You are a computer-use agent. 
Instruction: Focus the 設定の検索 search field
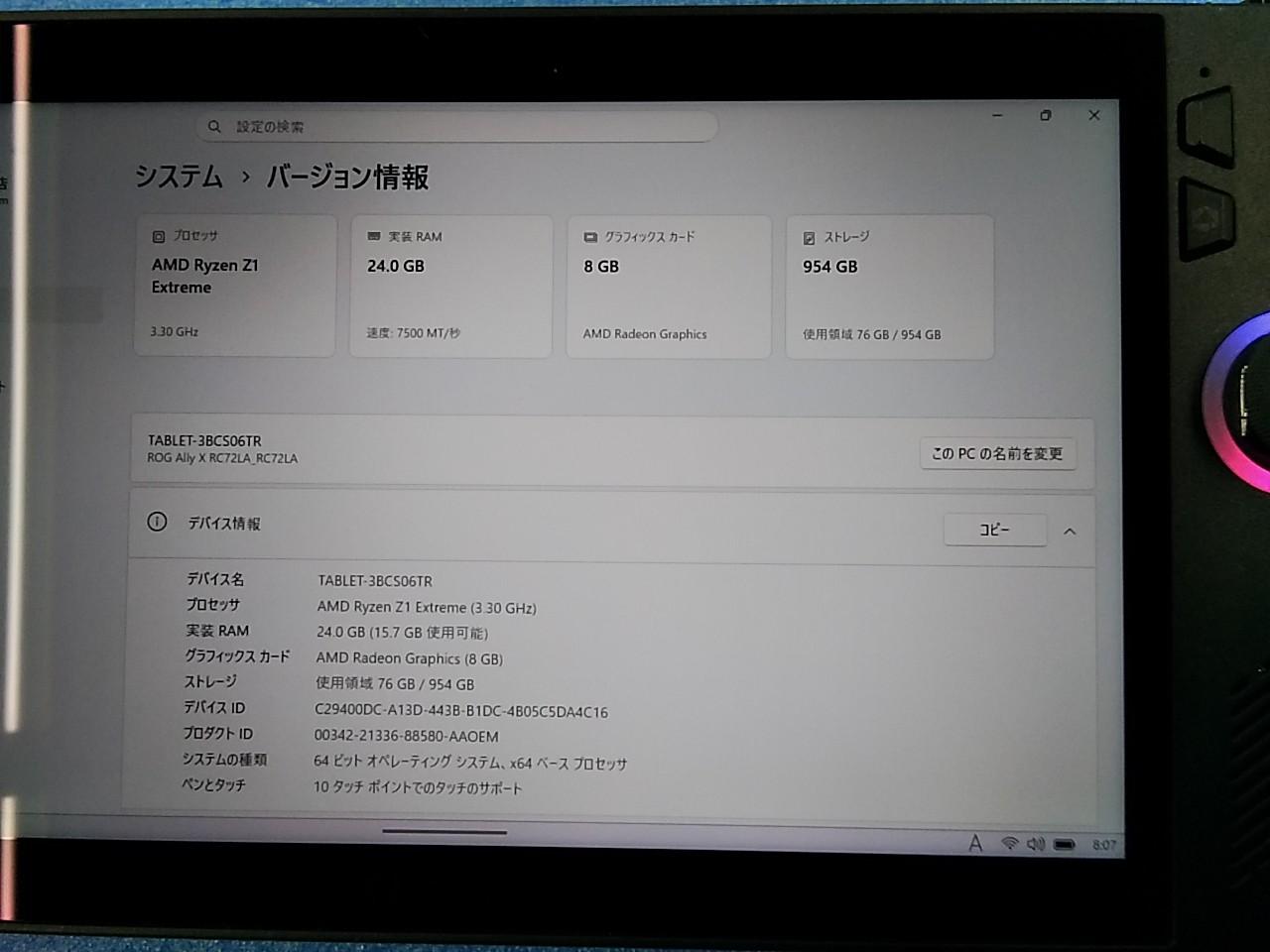(x=456, y=127)
